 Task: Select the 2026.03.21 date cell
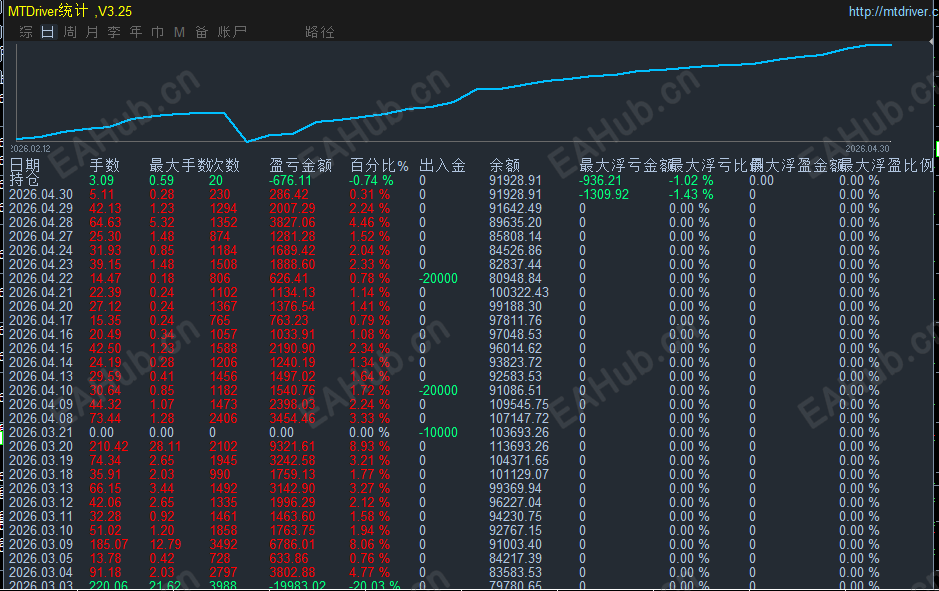pyautogui.click(x=41, y=432)
